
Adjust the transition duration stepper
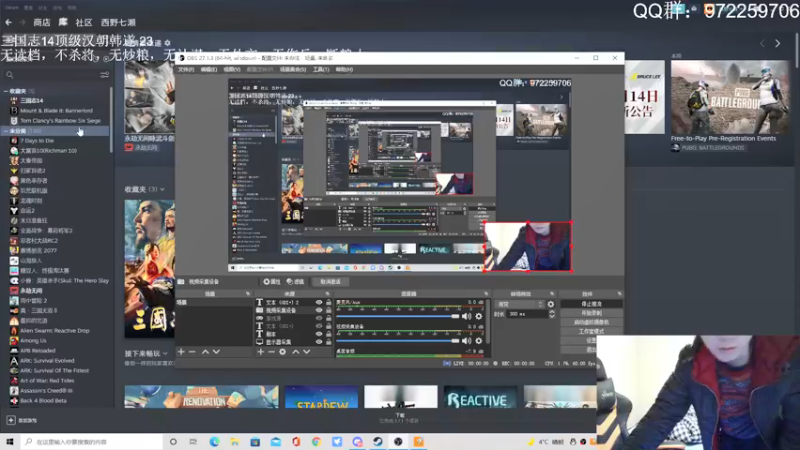(x=552, y=314)
